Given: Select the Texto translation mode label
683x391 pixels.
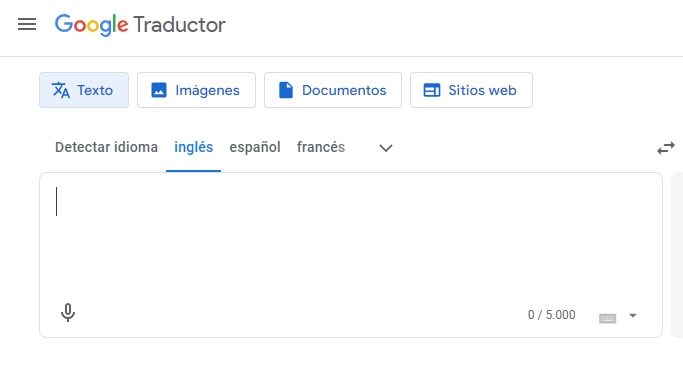Looking at the screenshot, I should (x=95, y=90).
